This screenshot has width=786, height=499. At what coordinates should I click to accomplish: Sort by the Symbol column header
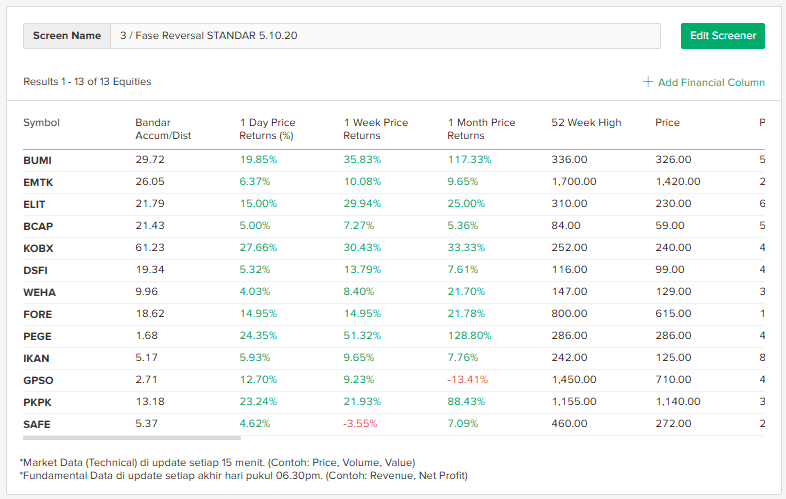point(42,123)
